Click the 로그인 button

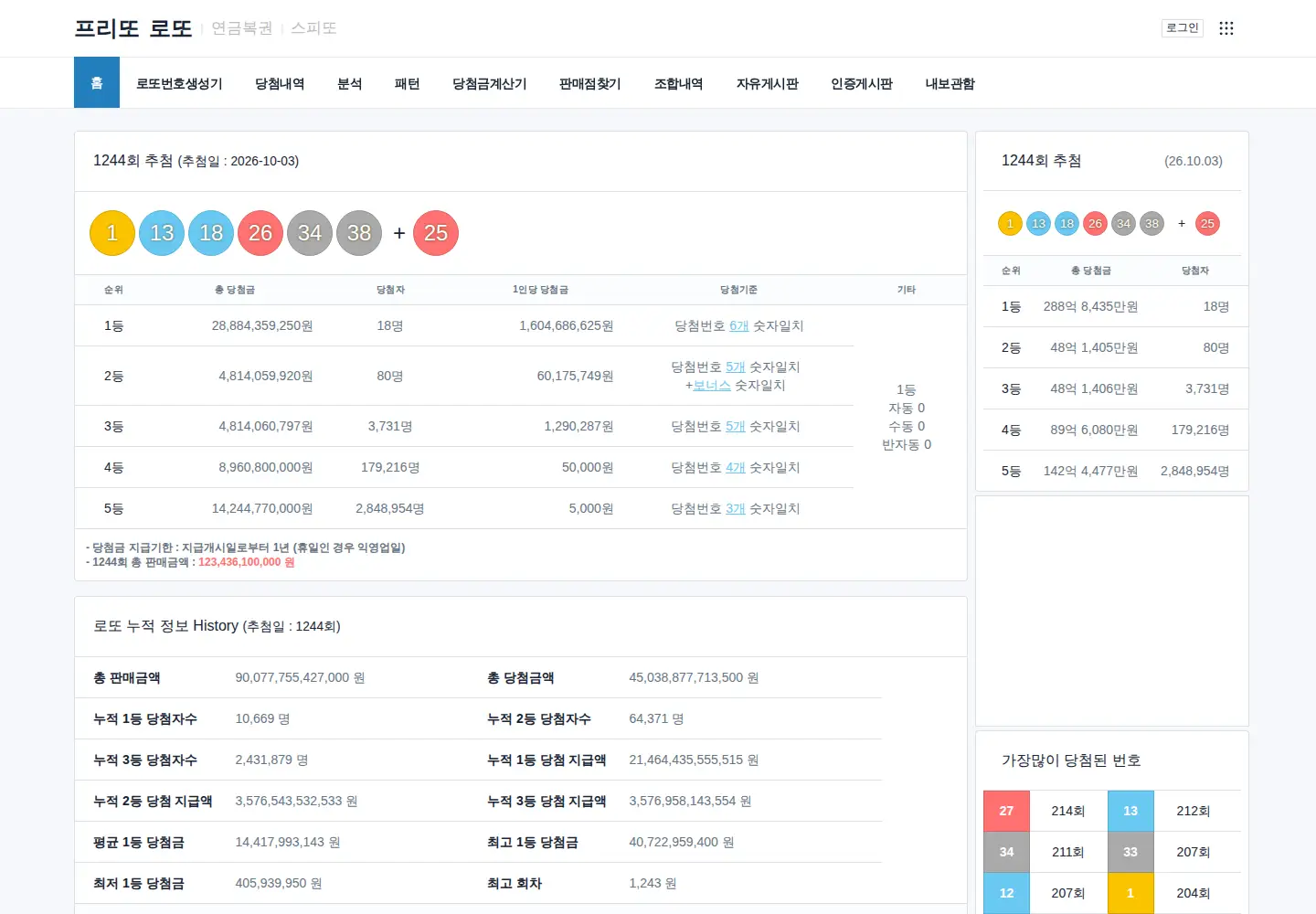1182,27
